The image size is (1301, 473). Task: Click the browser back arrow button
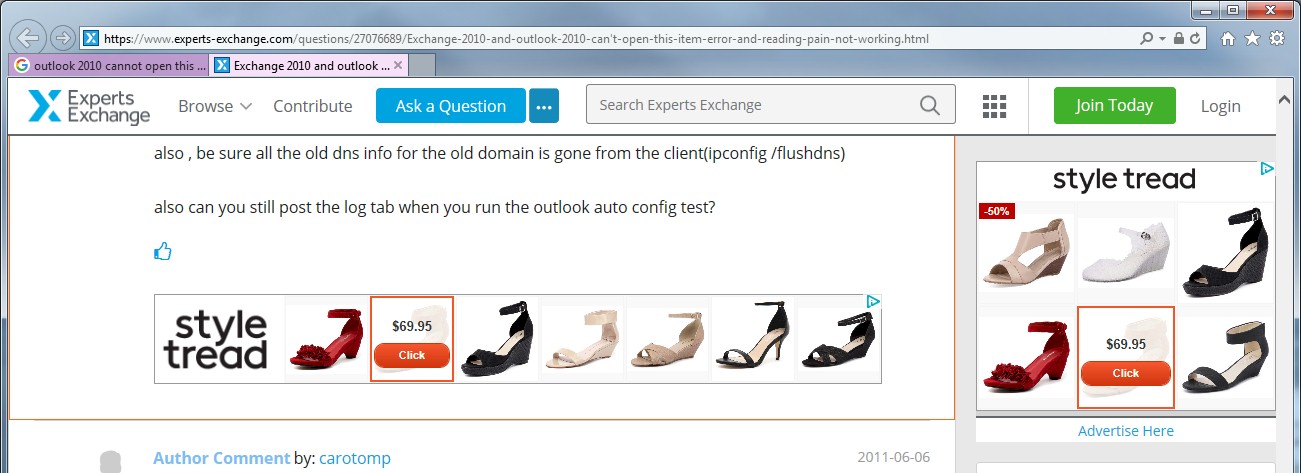coord(30,38)
